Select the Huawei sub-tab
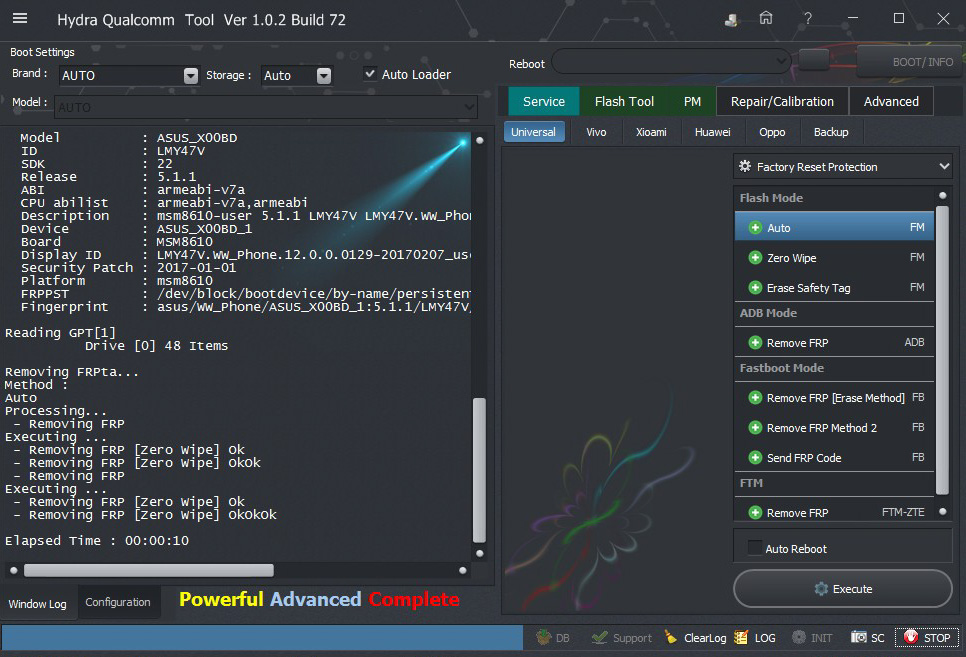 [x=712, y=132]
